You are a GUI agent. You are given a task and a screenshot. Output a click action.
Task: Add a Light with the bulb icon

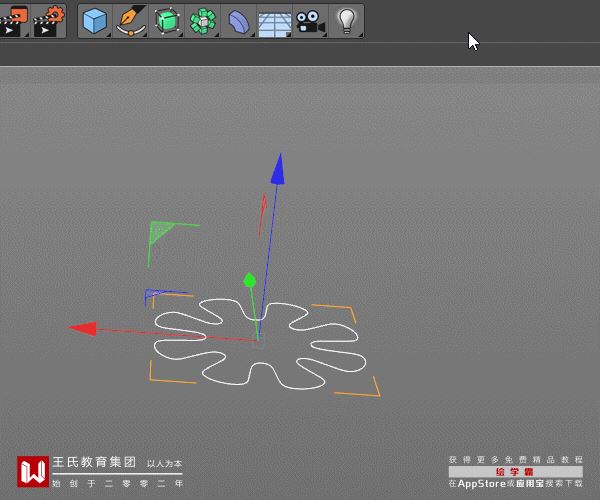click(346, 21)
